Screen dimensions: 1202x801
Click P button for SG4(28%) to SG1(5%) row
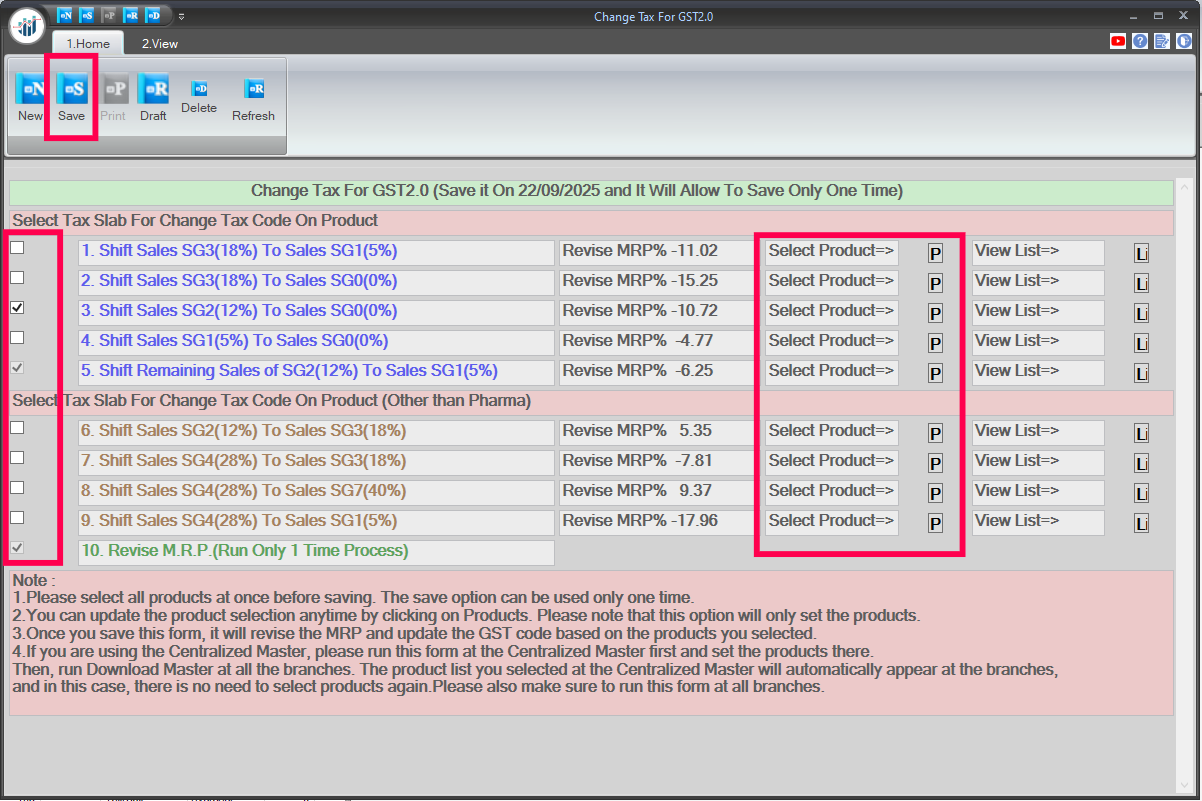(935, 523)
